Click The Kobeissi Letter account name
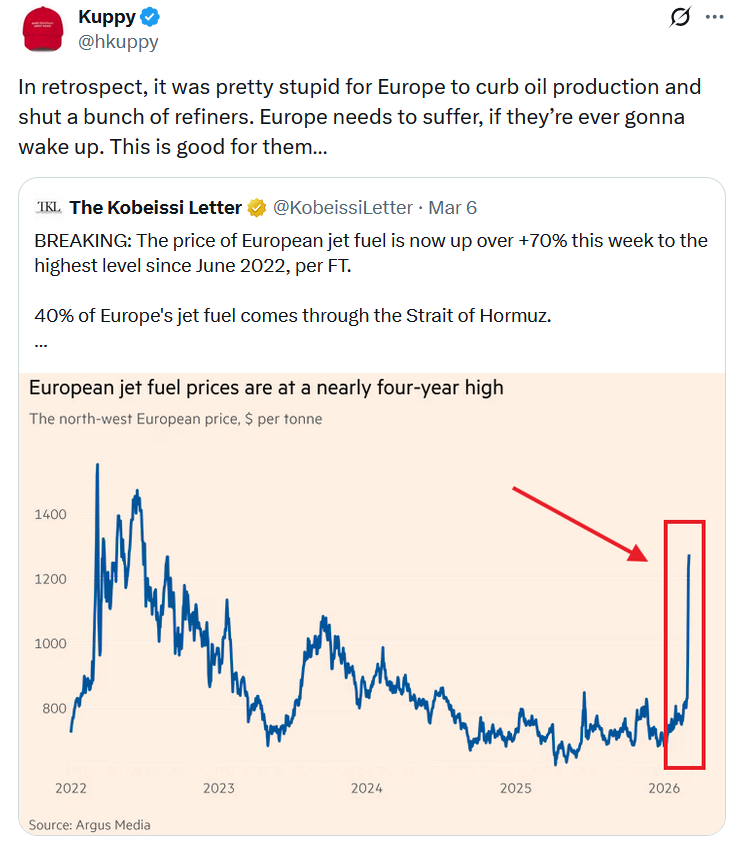Screen dimensions: 742x857 point(155,208)
